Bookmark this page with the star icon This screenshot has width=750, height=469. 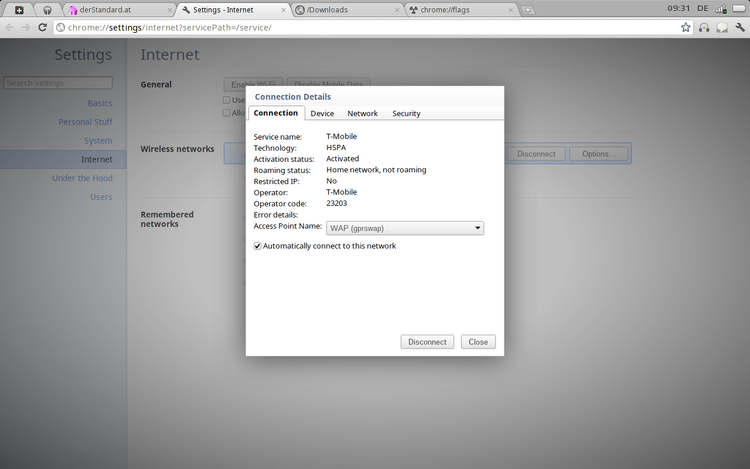[686, 27]
